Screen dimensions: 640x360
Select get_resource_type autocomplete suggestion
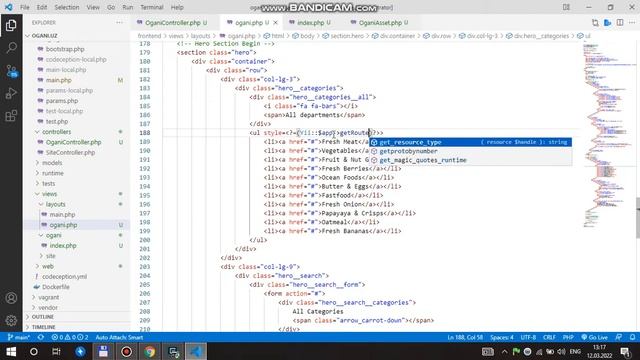tap(470, 142)
